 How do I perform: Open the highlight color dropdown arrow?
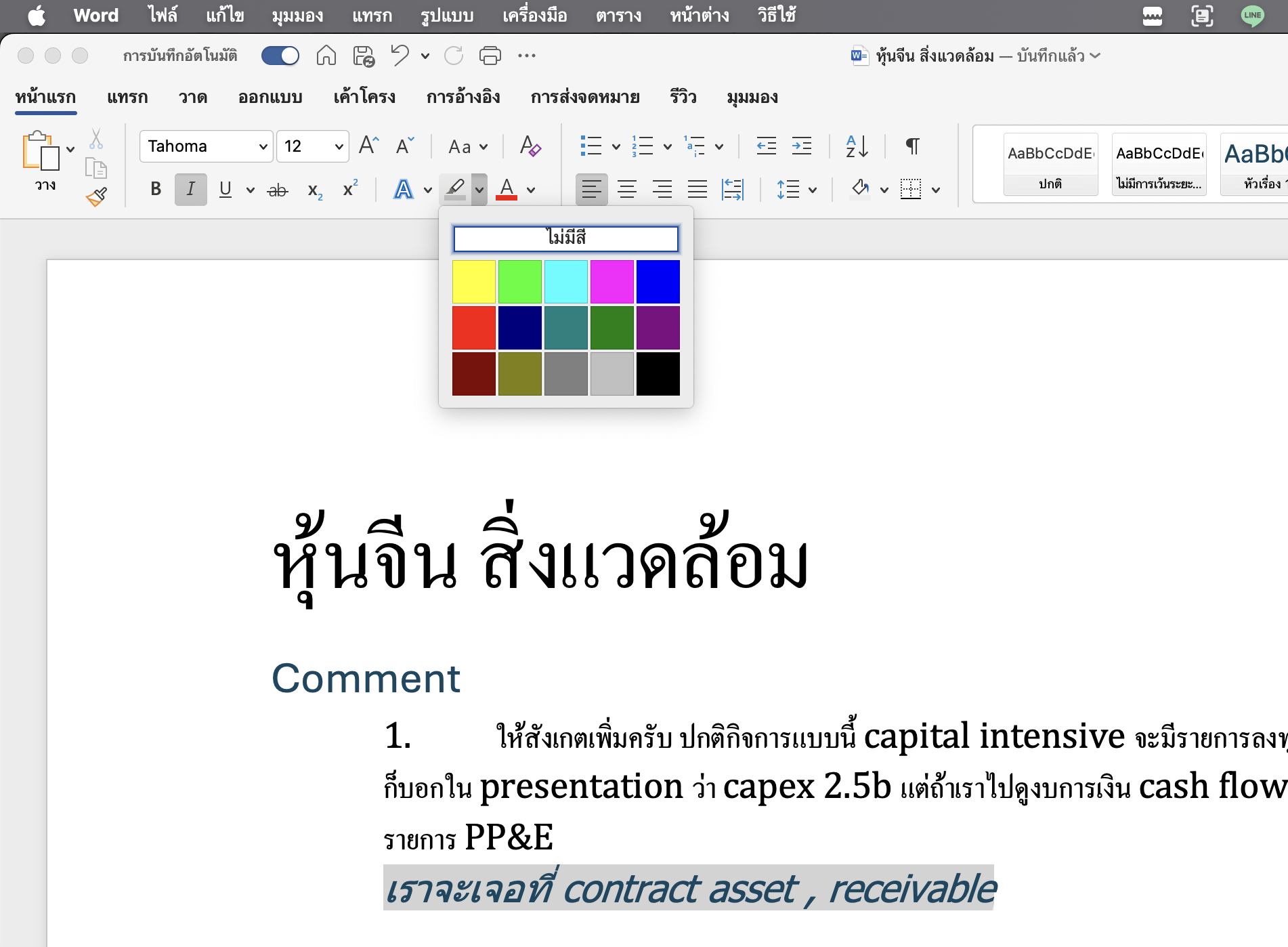pyautogui.click(x=479, y=190)
